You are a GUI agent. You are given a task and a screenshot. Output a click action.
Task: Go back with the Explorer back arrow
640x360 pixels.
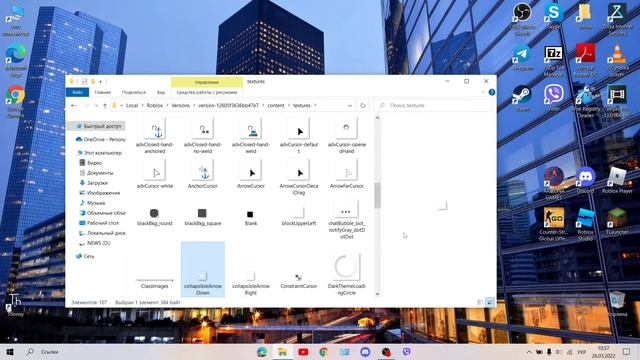(x=73, y=105)
